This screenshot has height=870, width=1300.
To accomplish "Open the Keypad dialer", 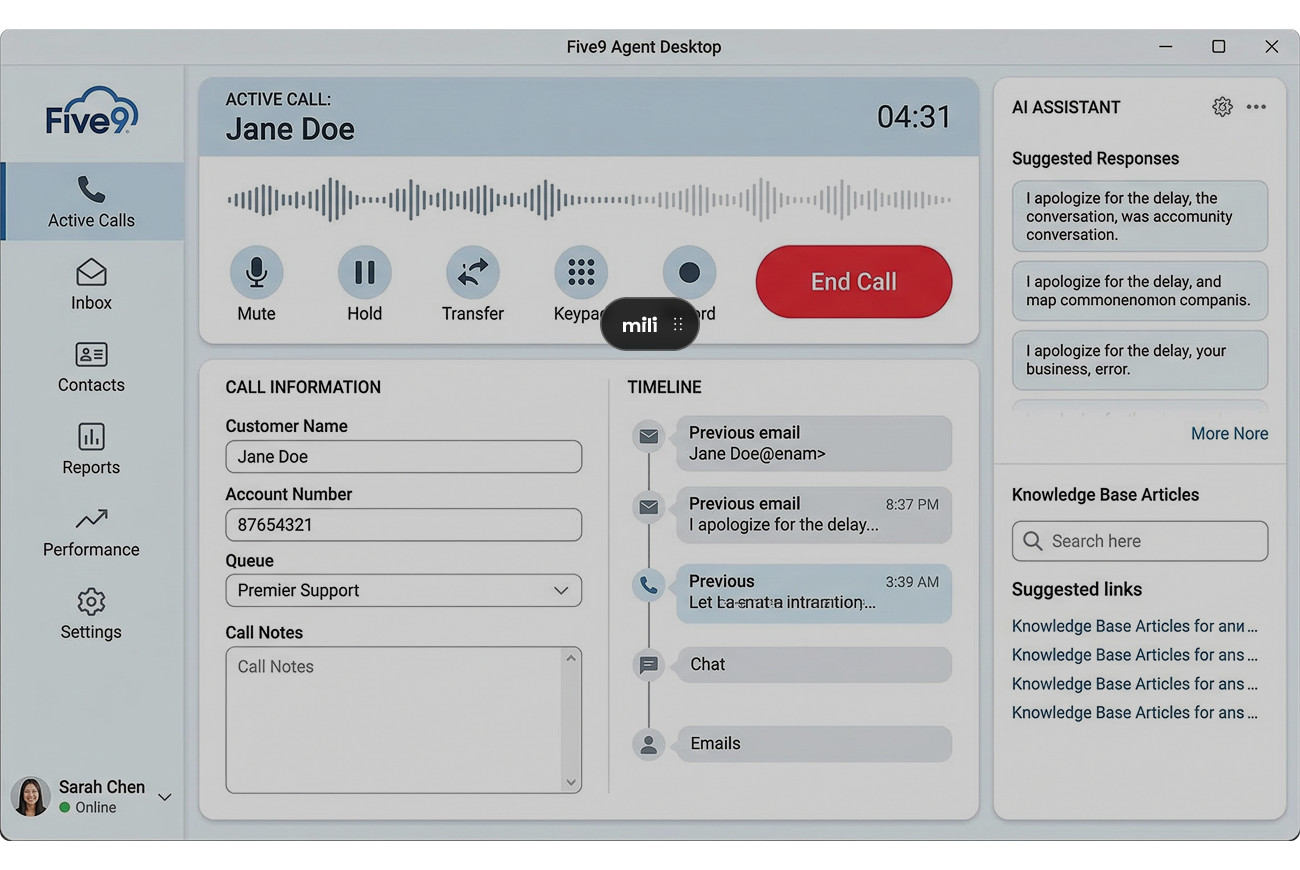I will tap(581, 273).
